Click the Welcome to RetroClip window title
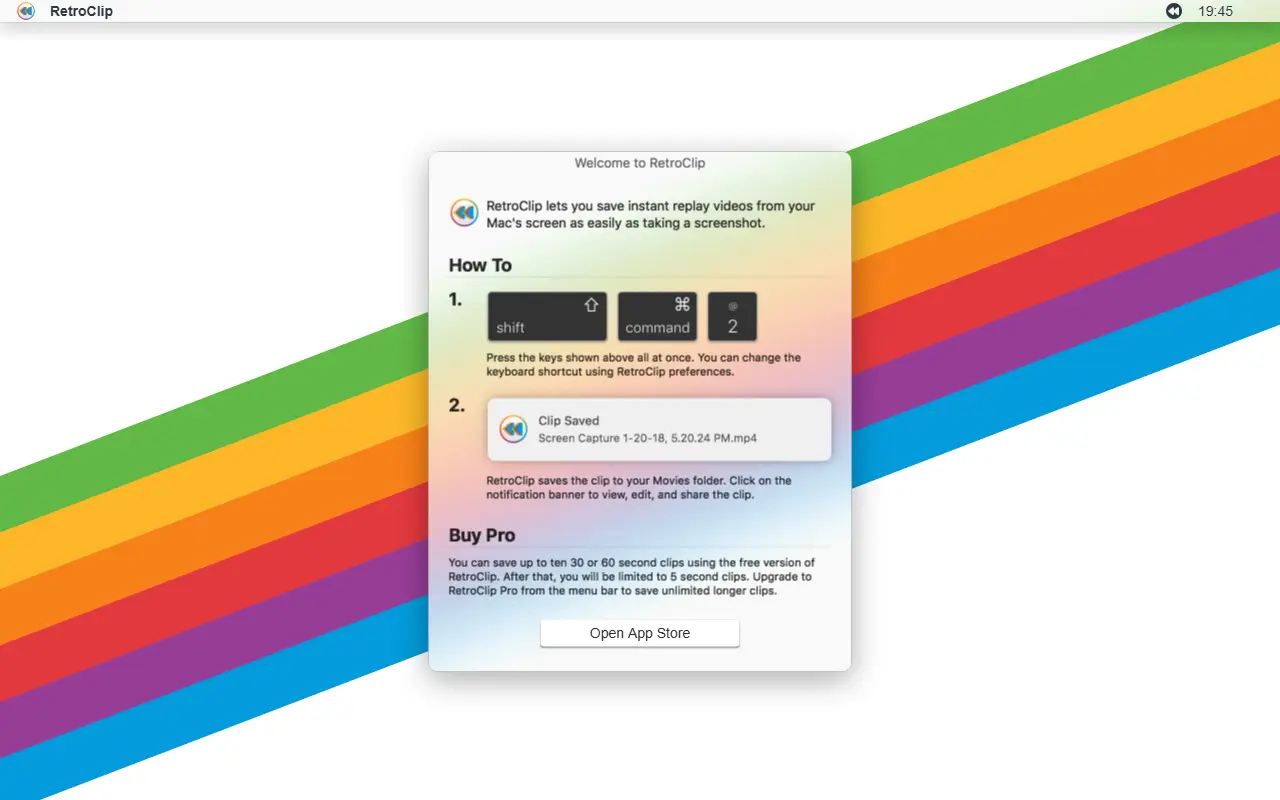Image resolution: width=1280 pixels, height=800 pixels. pos(640,163)
